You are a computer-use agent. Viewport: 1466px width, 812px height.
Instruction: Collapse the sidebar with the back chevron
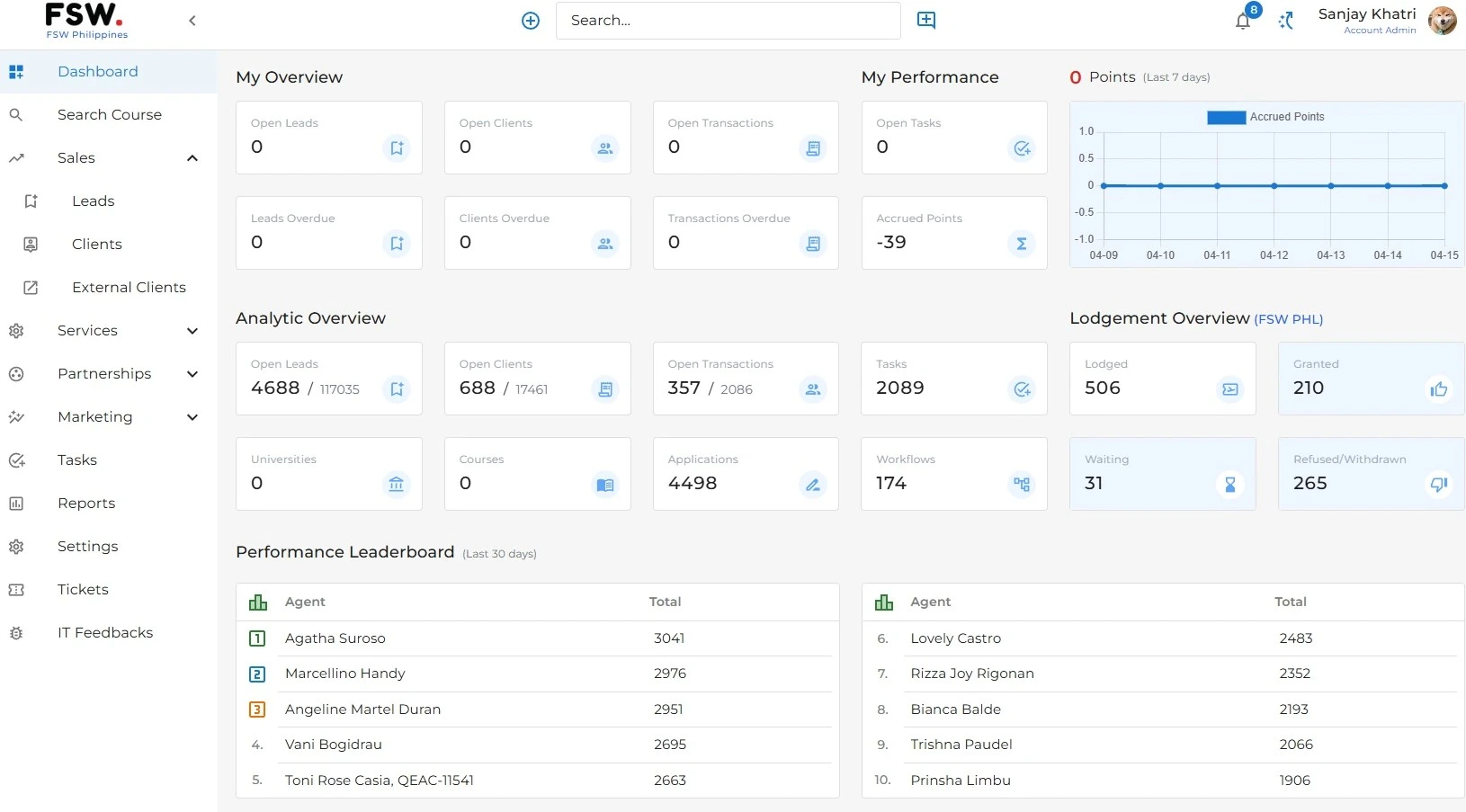click(x=192, y=21)
